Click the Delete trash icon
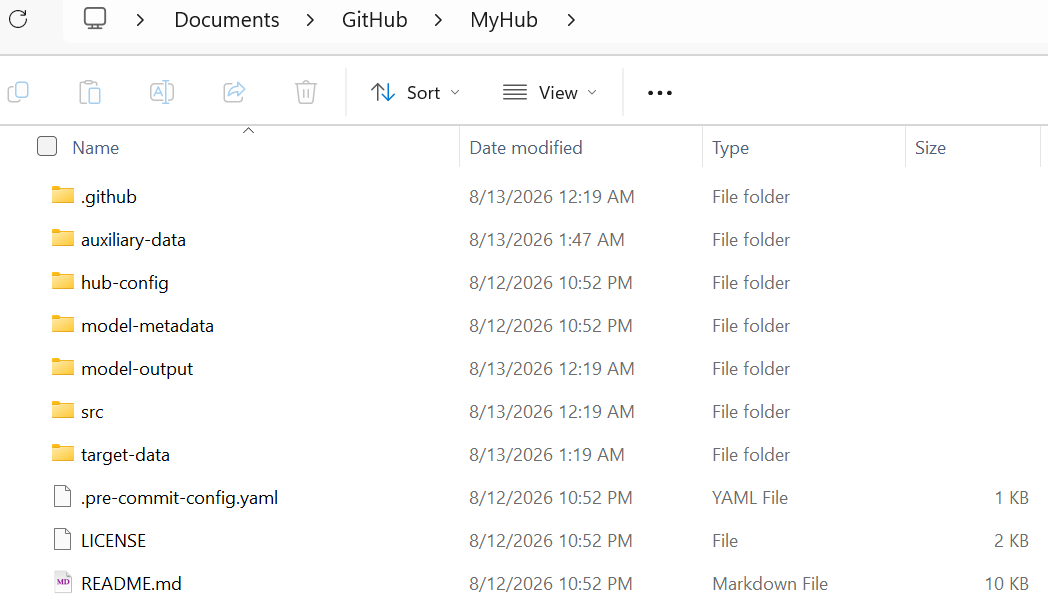Screen dimensions: 1048x616 coord(305,92)
